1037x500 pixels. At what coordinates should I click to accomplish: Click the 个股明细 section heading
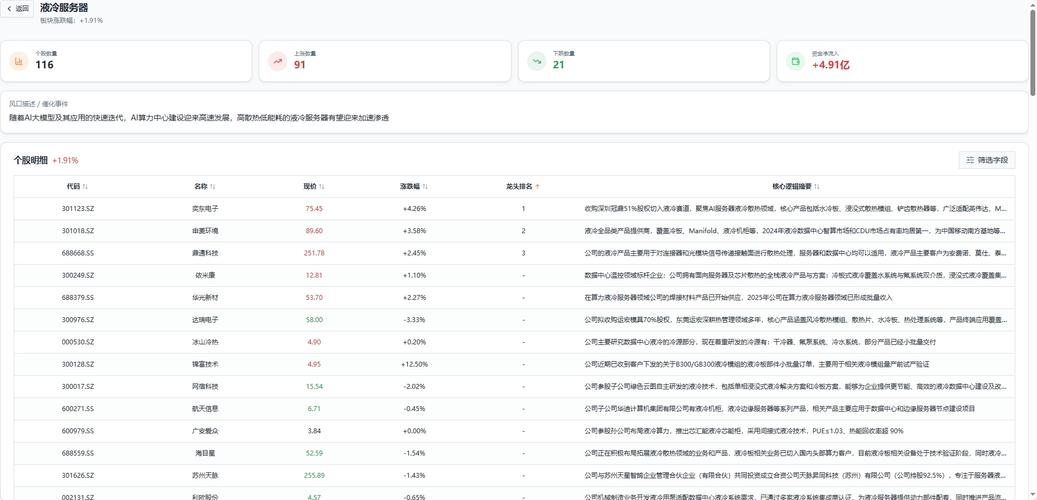point(31,160)
